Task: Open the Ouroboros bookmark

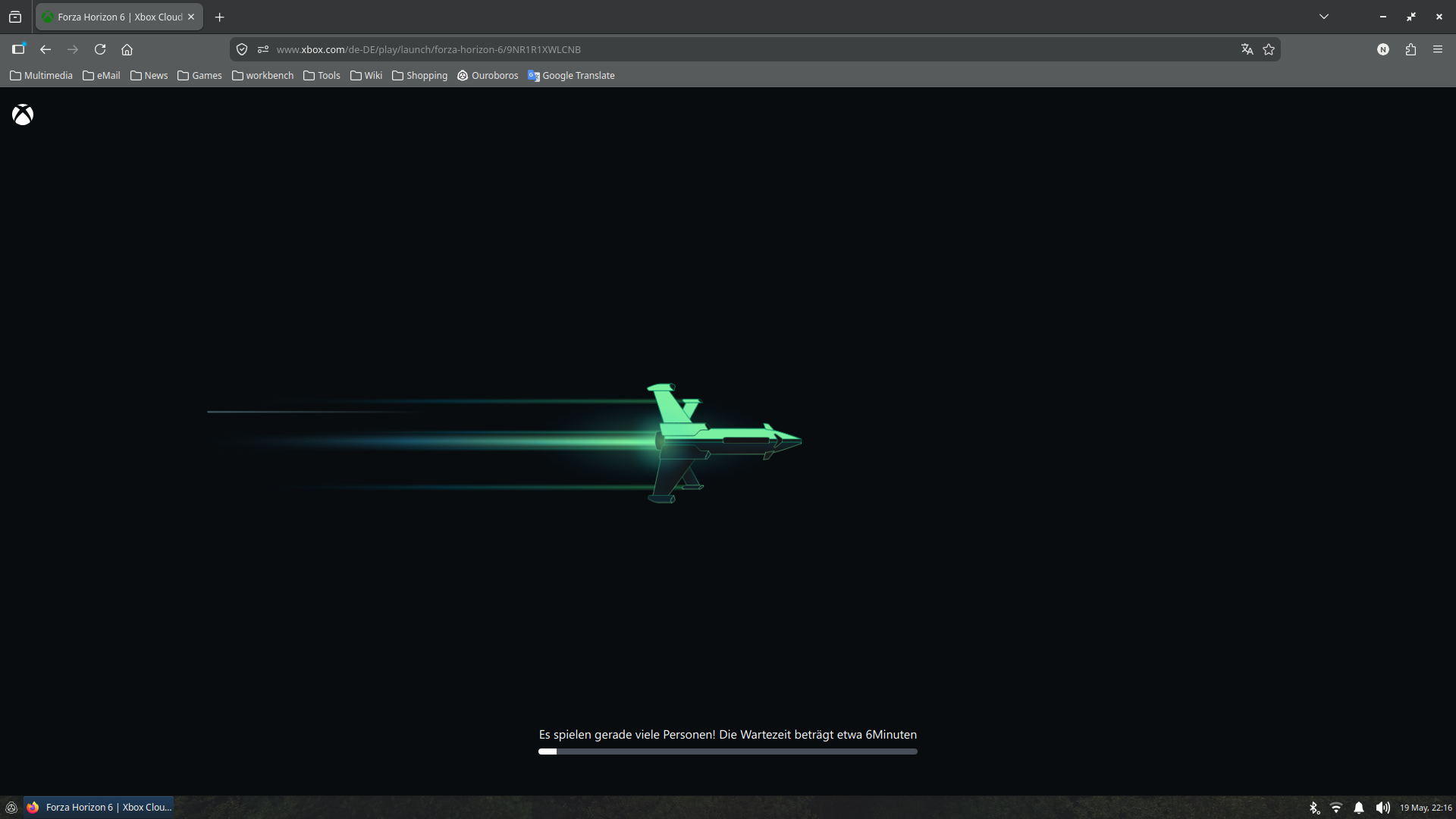Action: 488,75
